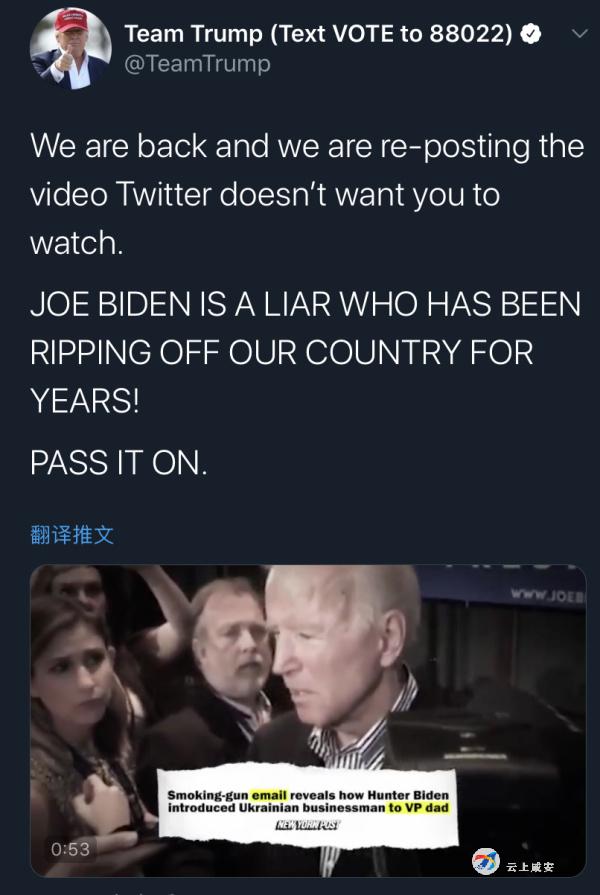Click the We are back opening sentence
This screenshot has height=895, width=600.
307,194
